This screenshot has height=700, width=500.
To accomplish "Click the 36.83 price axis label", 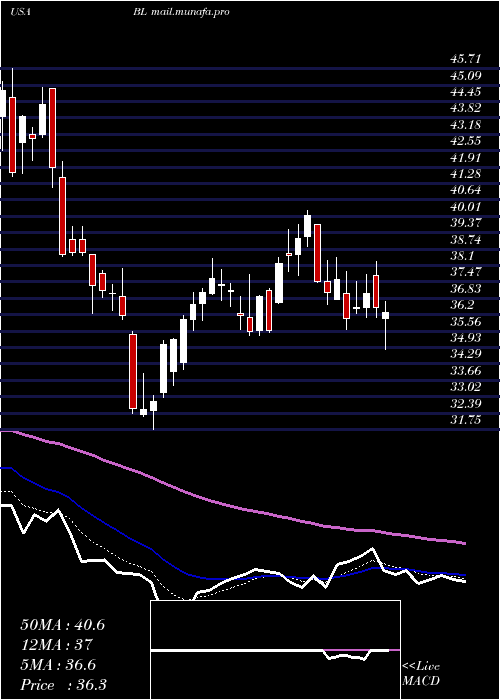I will [465, 289].
